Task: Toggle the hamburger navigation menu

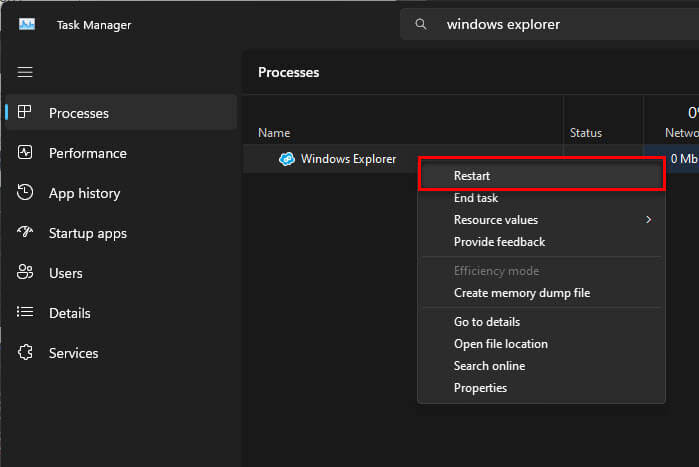Action: pyautogui.click(x=25, y=72)
